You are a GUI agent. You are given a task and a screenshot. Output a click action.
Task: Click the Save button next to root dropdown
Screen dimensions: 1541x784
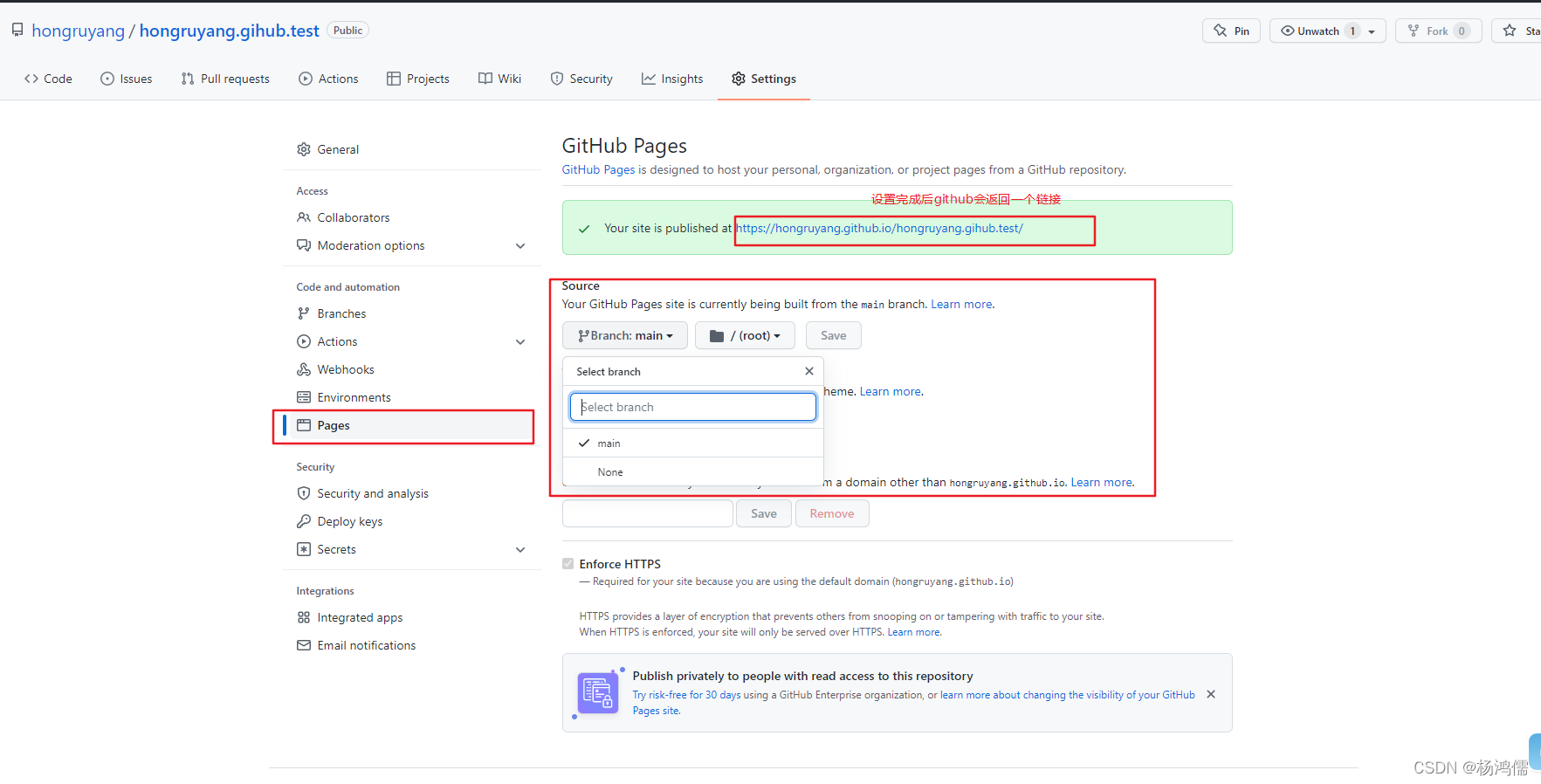[834, 335]
